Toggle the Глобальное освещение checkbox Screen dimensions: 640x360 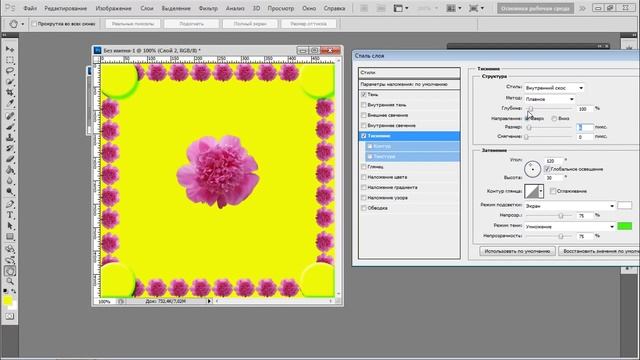pyautogui.click(x=547, y=169)
